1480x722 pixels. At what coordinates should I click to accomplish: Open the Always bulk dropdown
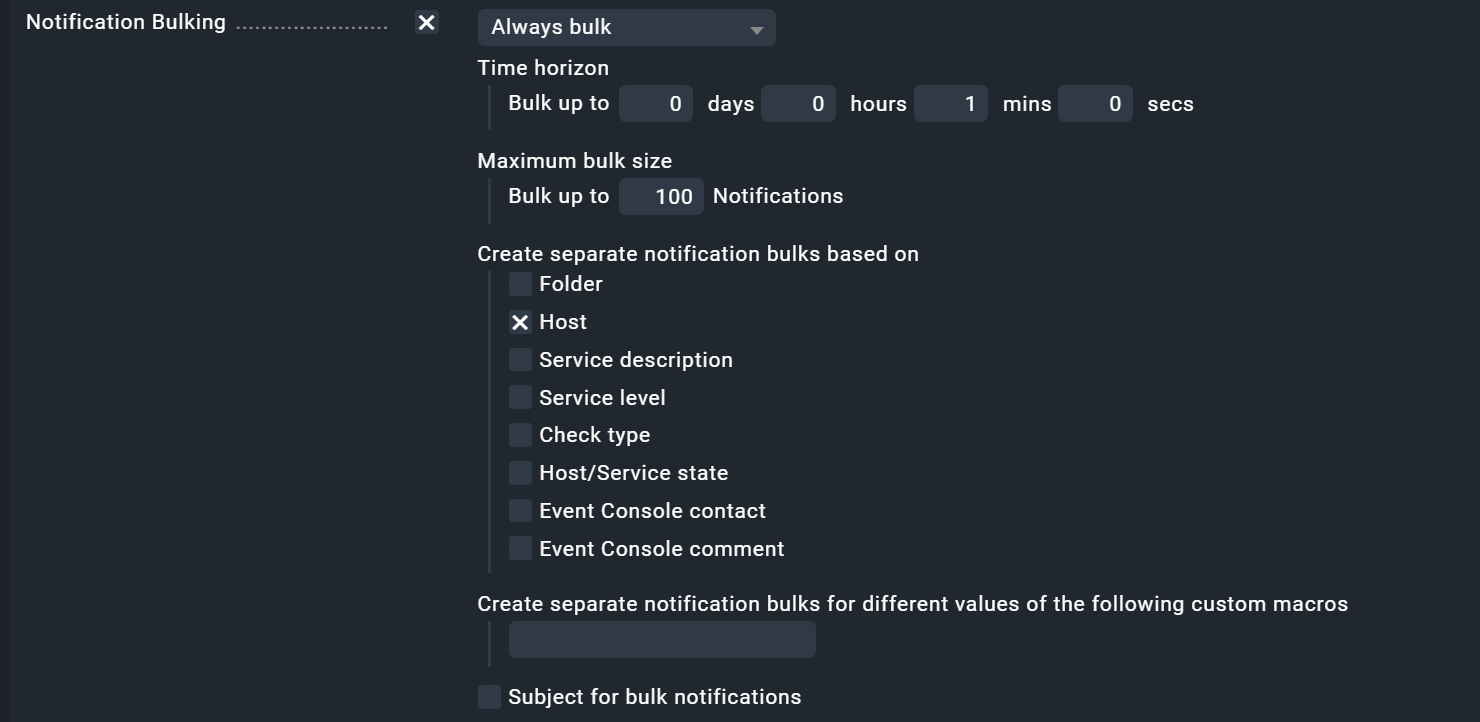point(626,27)
